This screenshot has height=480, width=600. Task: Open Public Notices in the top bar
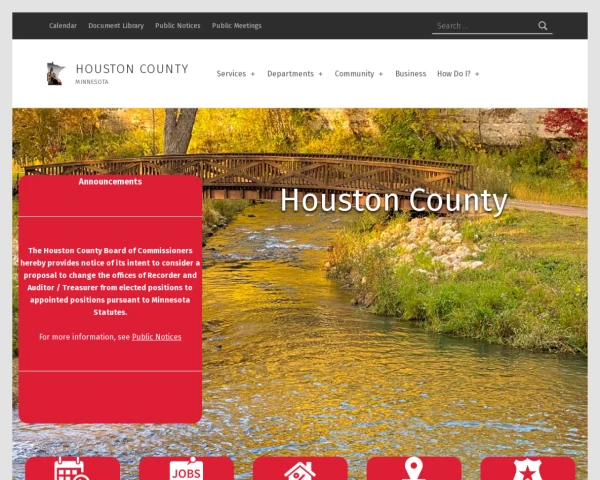click(178, 26)
